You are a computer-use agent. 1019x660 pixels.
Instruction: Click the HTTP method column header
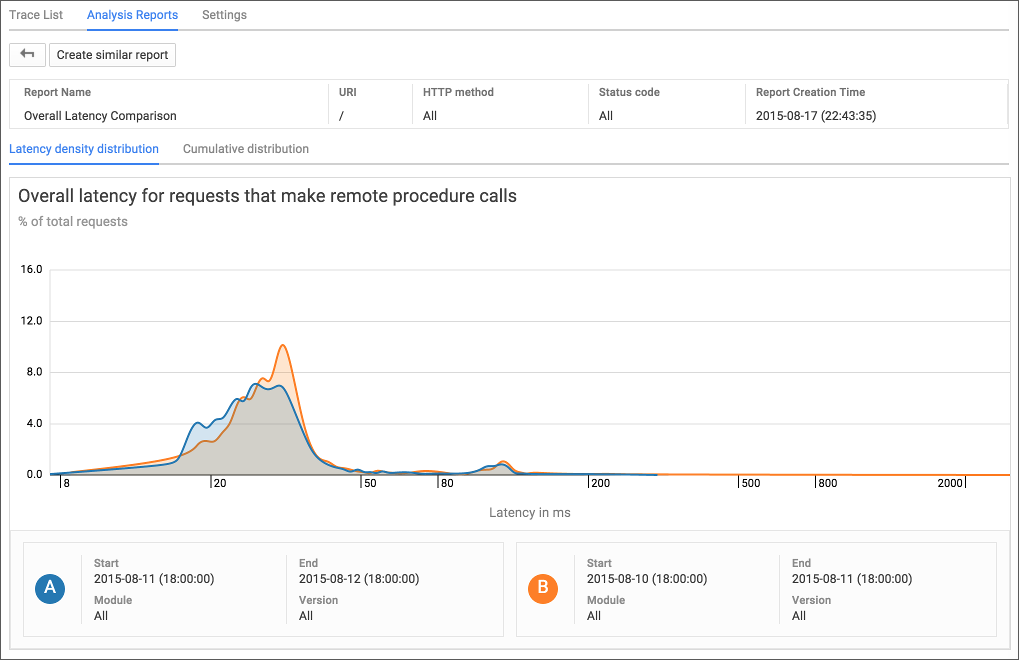coord(458,92)
